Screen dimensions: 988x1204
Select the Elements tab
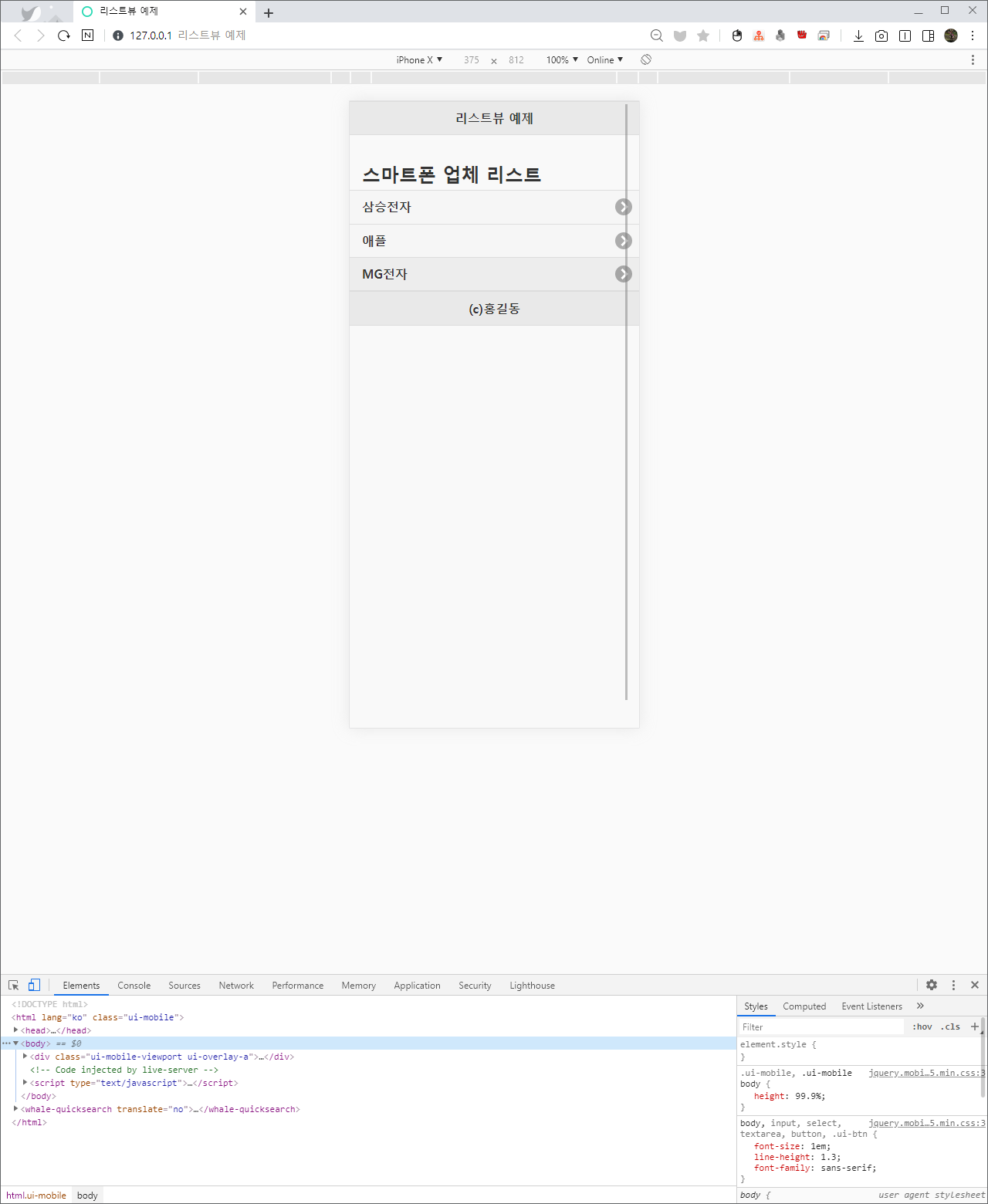click(81, 986)
